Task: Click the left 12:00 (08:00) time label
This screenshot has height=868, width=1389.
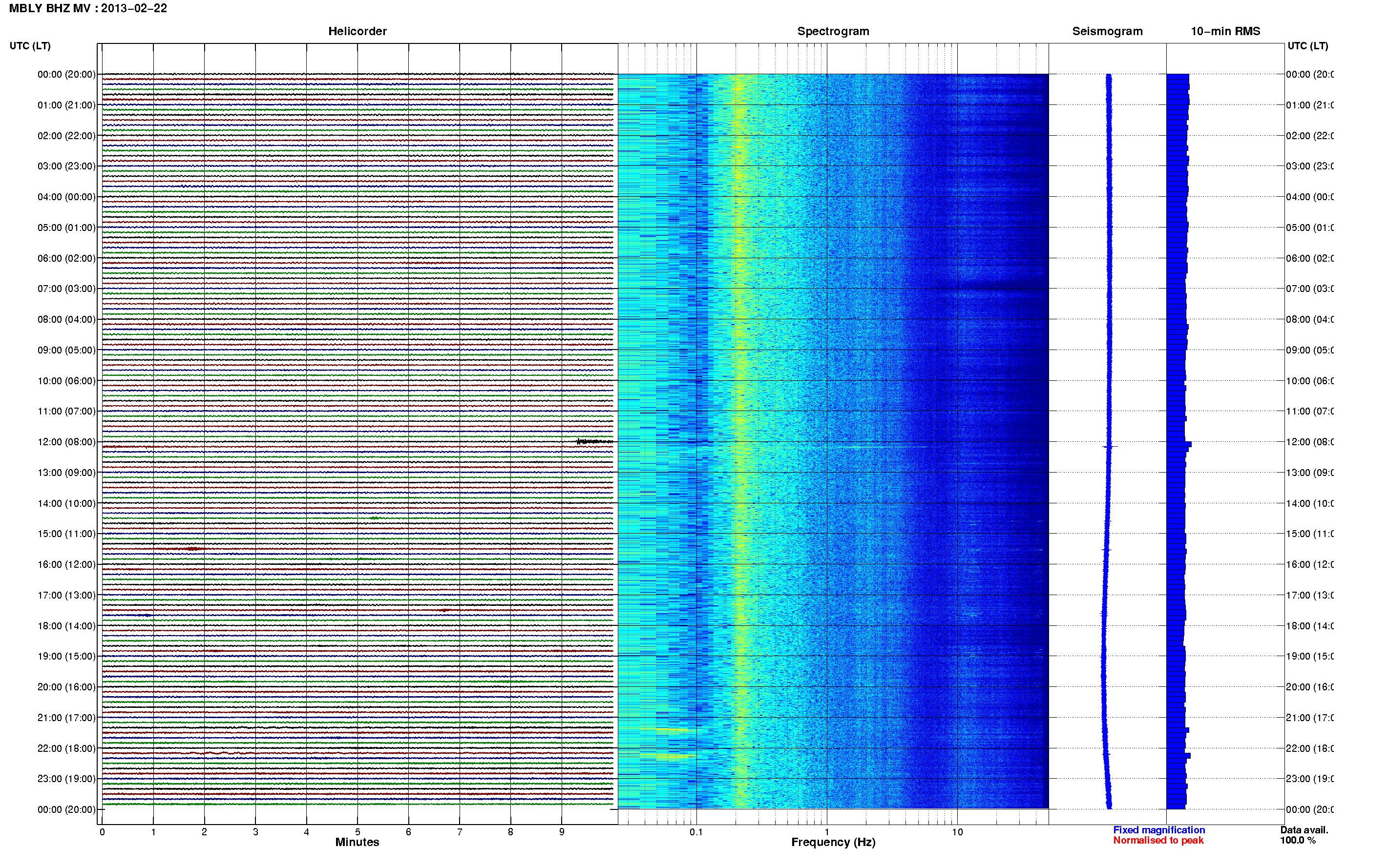Action: 66,442
